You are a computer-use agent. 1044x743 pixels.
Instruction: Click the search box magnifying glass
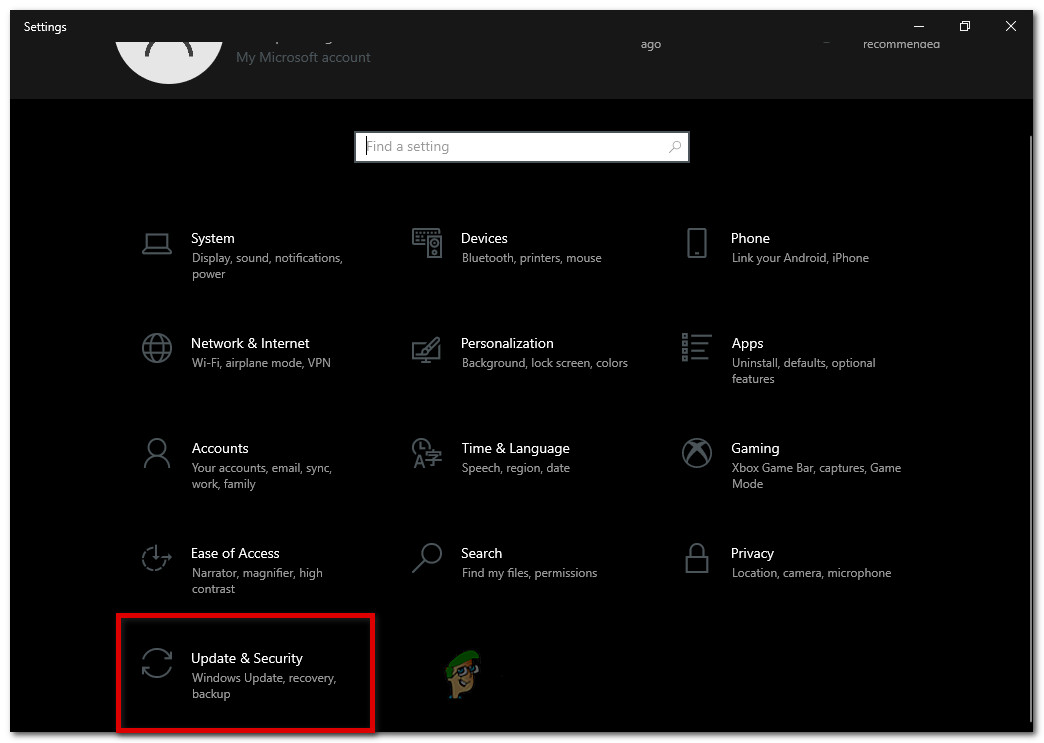click(x=675, y=146)
